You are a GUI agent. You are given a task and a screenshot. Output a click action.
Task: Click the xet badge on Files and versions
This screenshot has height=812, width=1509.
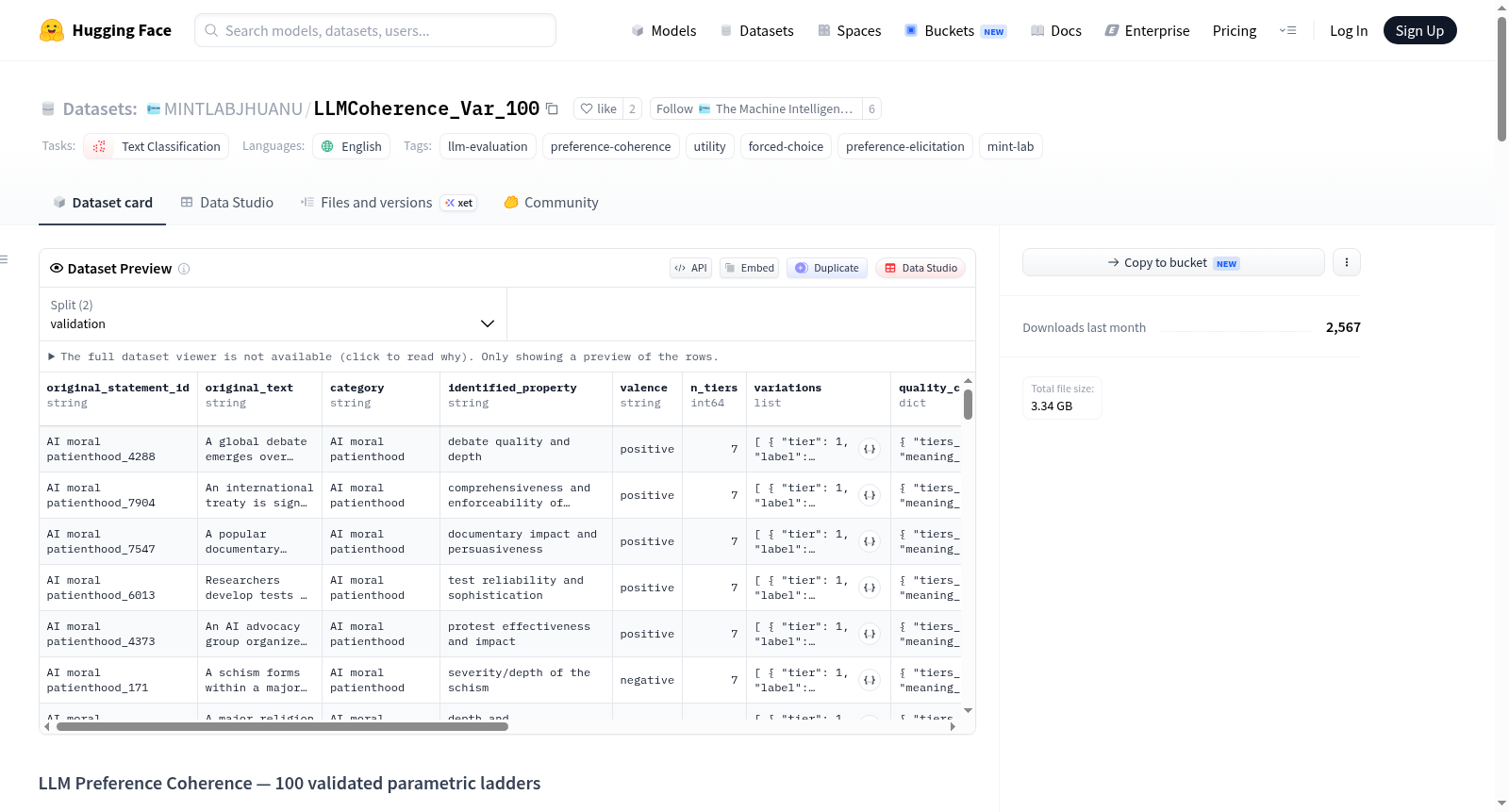point(459,203)
